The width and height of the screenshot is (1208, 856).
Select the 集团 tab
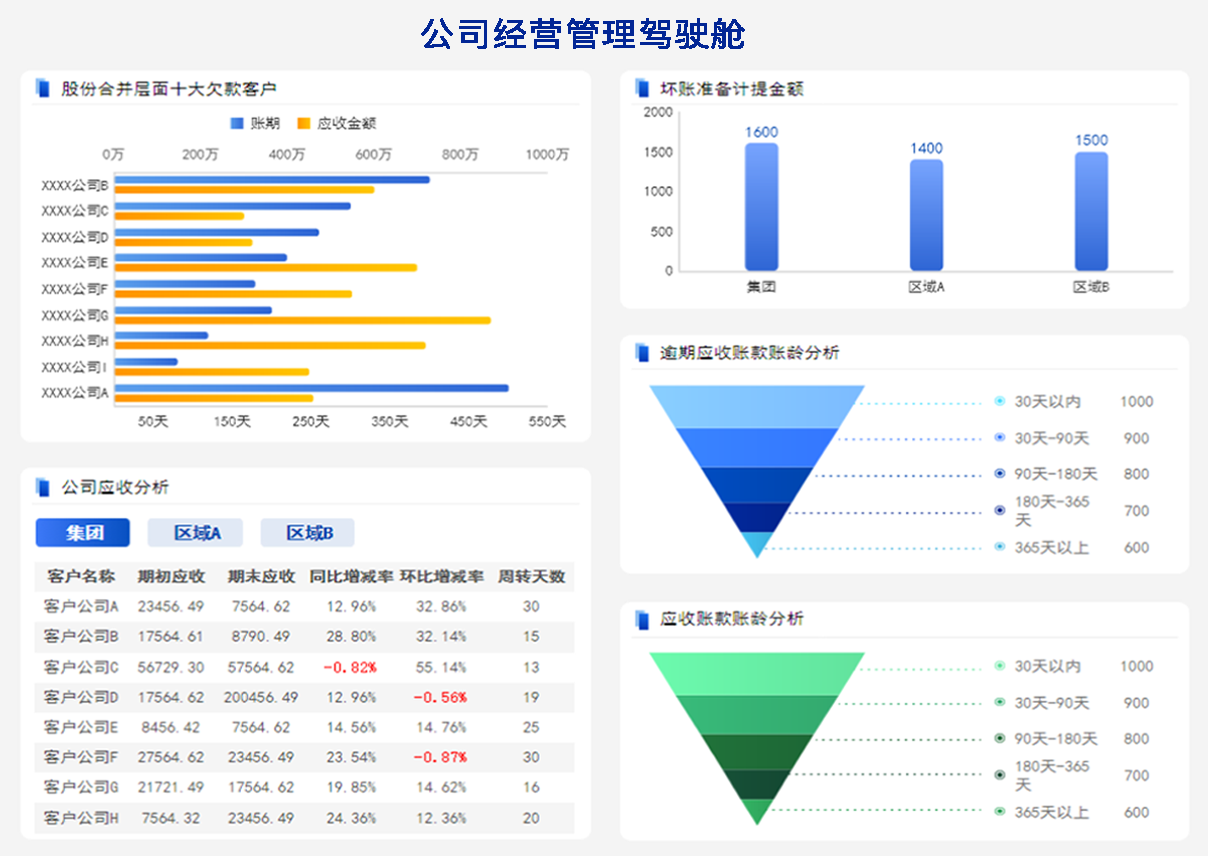point(83,533)
